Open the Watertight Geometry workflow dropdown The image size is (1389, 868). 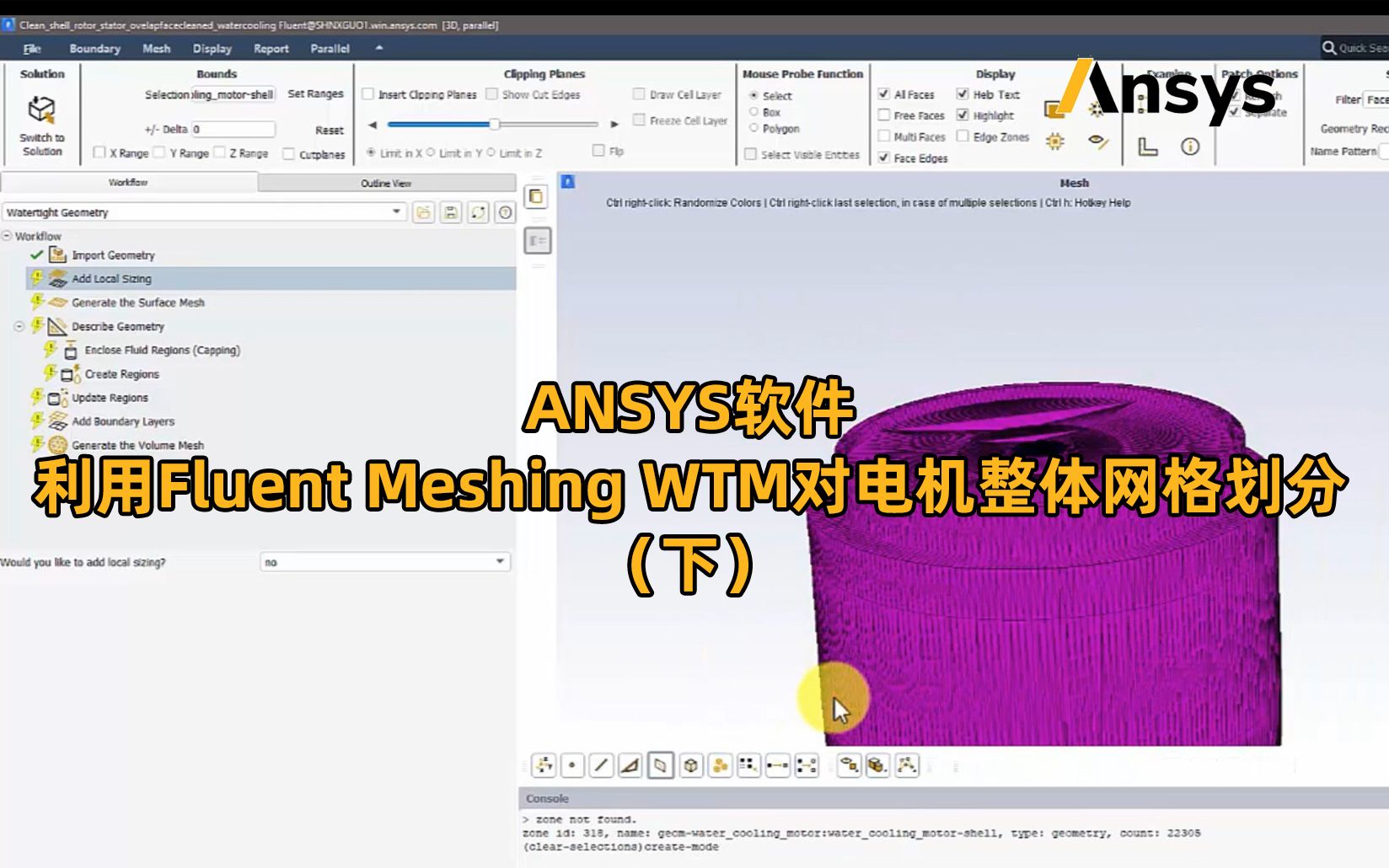click(398, 212)
